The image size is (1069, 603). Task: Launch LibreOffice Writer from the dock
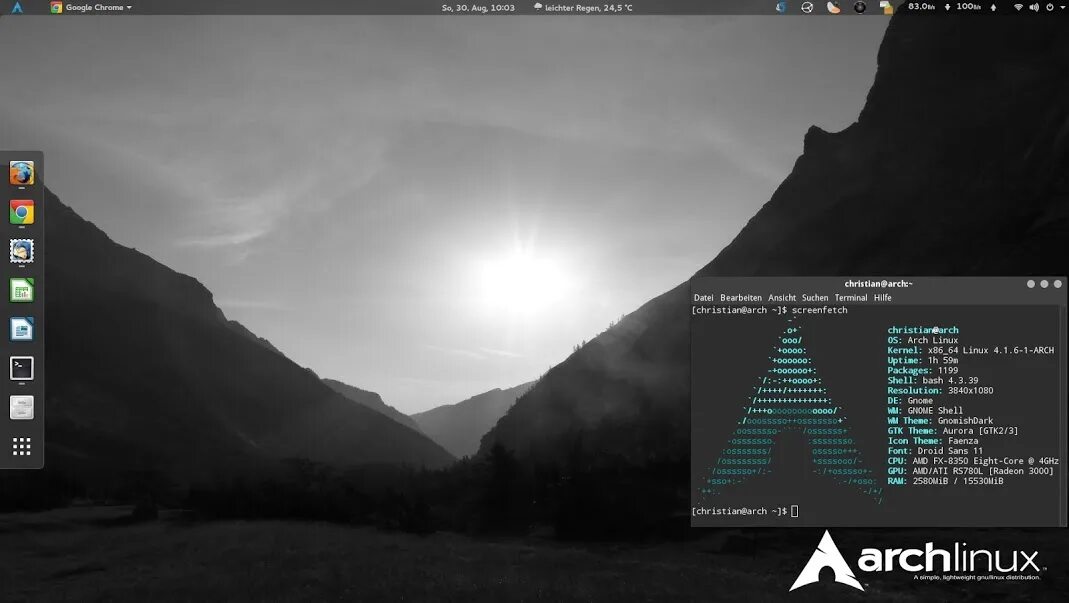tap(22, 329)
